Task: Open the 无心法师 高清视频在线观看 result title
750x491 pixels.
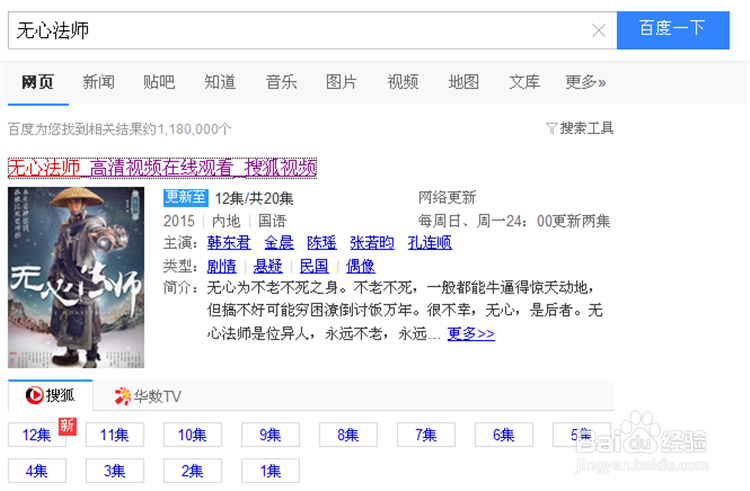Action: point(163,168)
